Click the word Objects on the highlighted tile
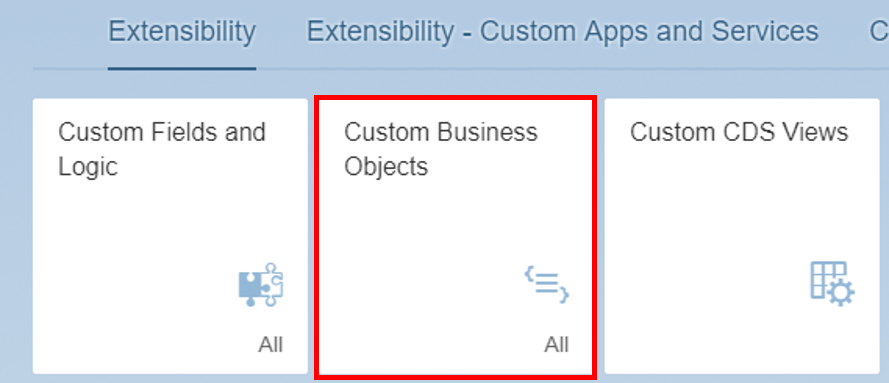 pyautogui.click(x=386, y=167)
